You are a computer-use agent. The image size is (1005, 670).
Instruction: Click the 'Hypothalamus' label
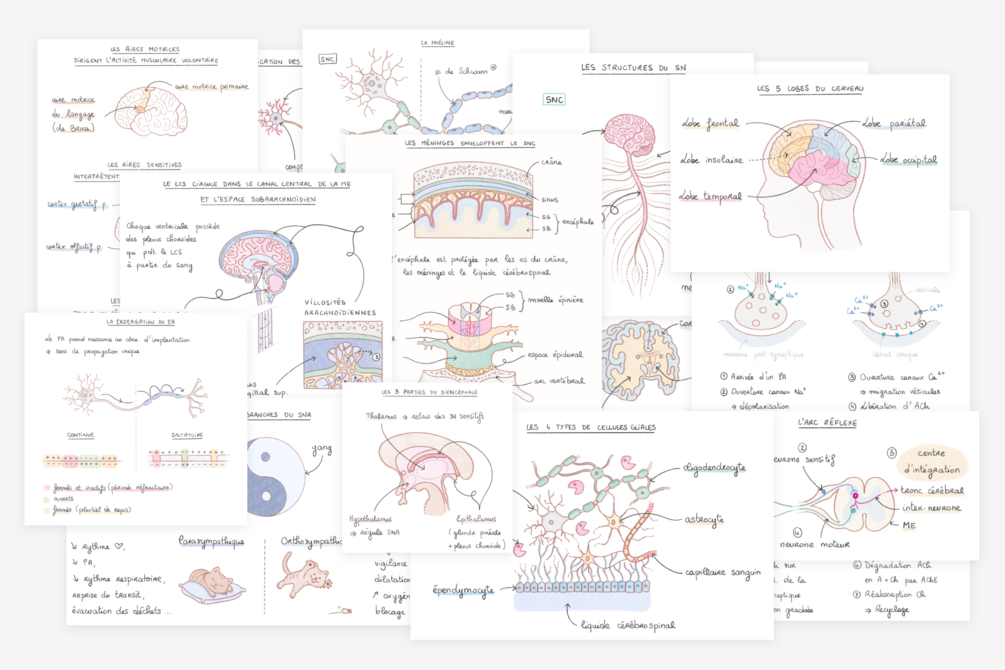pos(370,519)
